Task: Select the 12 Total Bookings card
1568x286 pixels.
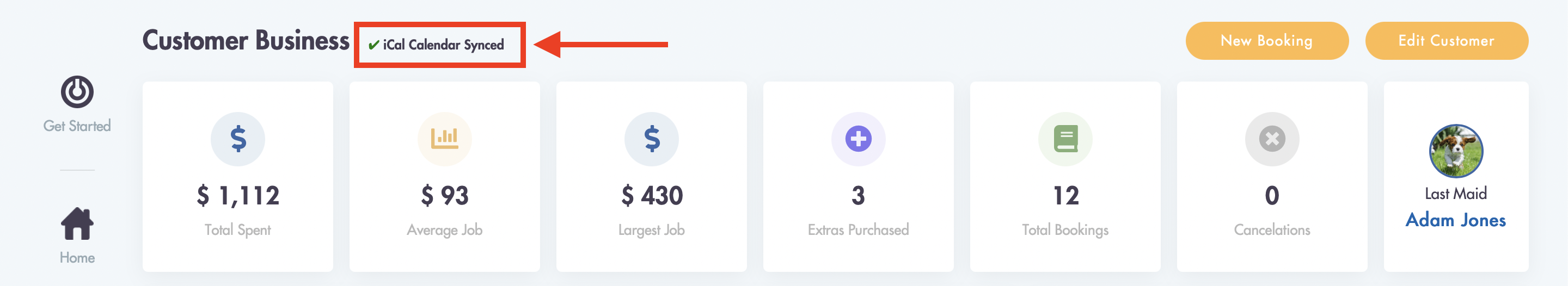Action: pos(1065,177)
